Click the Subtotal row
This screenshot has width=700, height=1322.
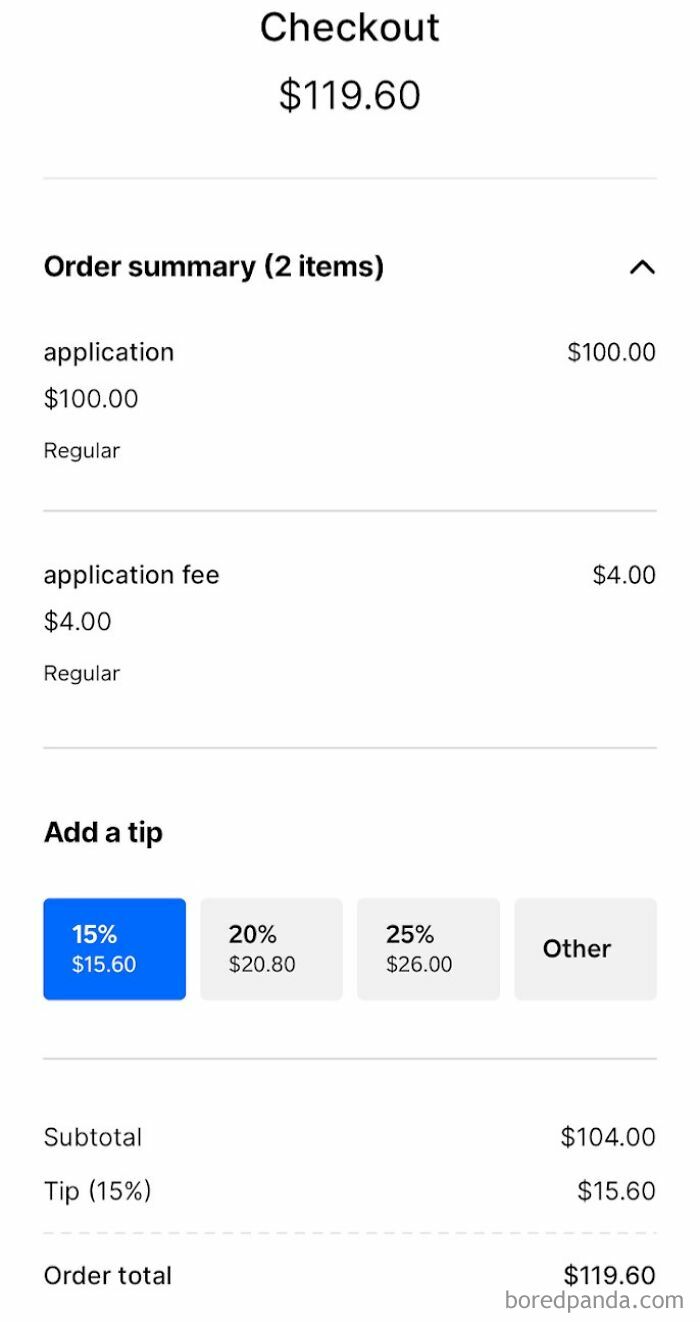tap(92, 1137)
